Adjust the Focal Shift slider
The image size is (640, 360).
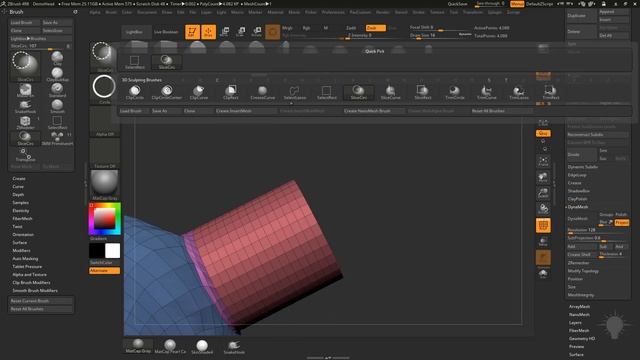pos(440,28)
